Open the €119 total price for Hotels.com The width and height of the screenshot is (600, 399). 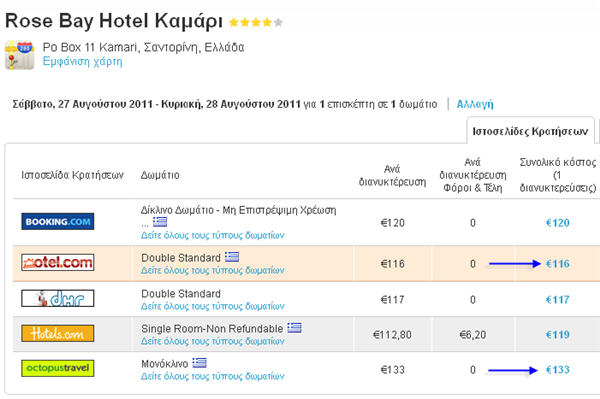click(x=558, y=335)
